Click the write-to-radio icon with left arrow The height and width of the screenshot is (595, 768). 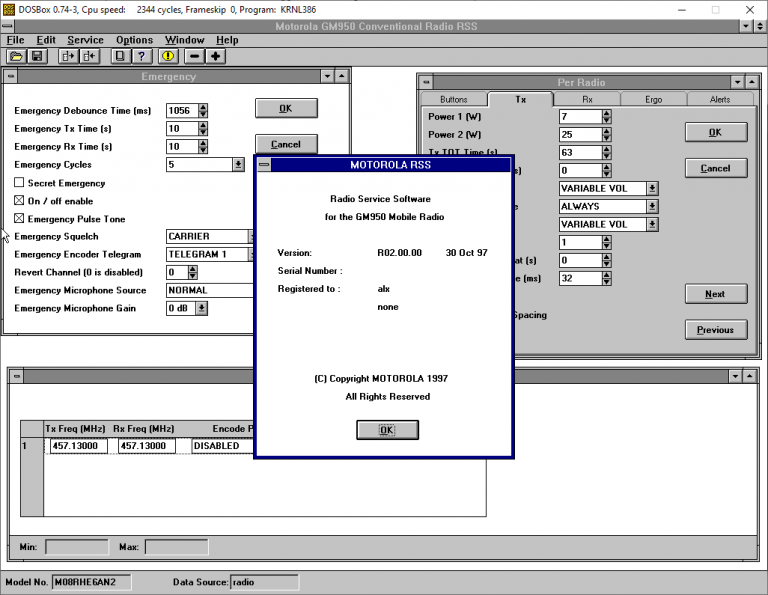90,56
